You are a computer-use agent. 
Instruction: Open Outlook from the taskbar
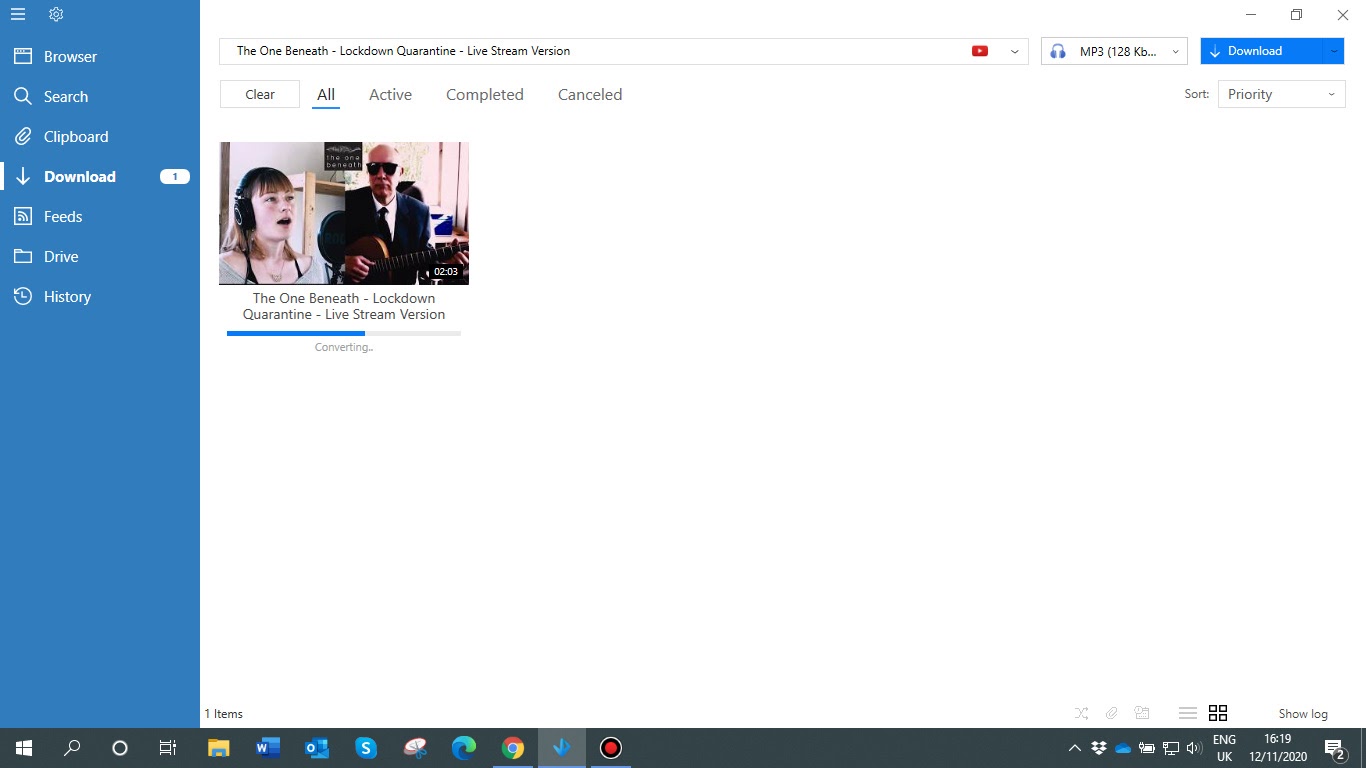(x=317, y=748)
